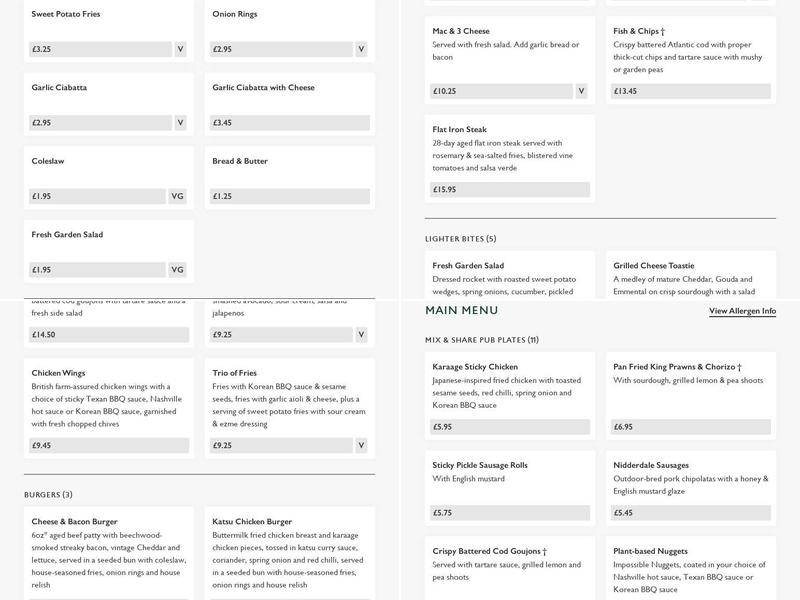Click the V badge on Mac & 3 Cheese
800x600 pixels.
click(x=581, y=91)
